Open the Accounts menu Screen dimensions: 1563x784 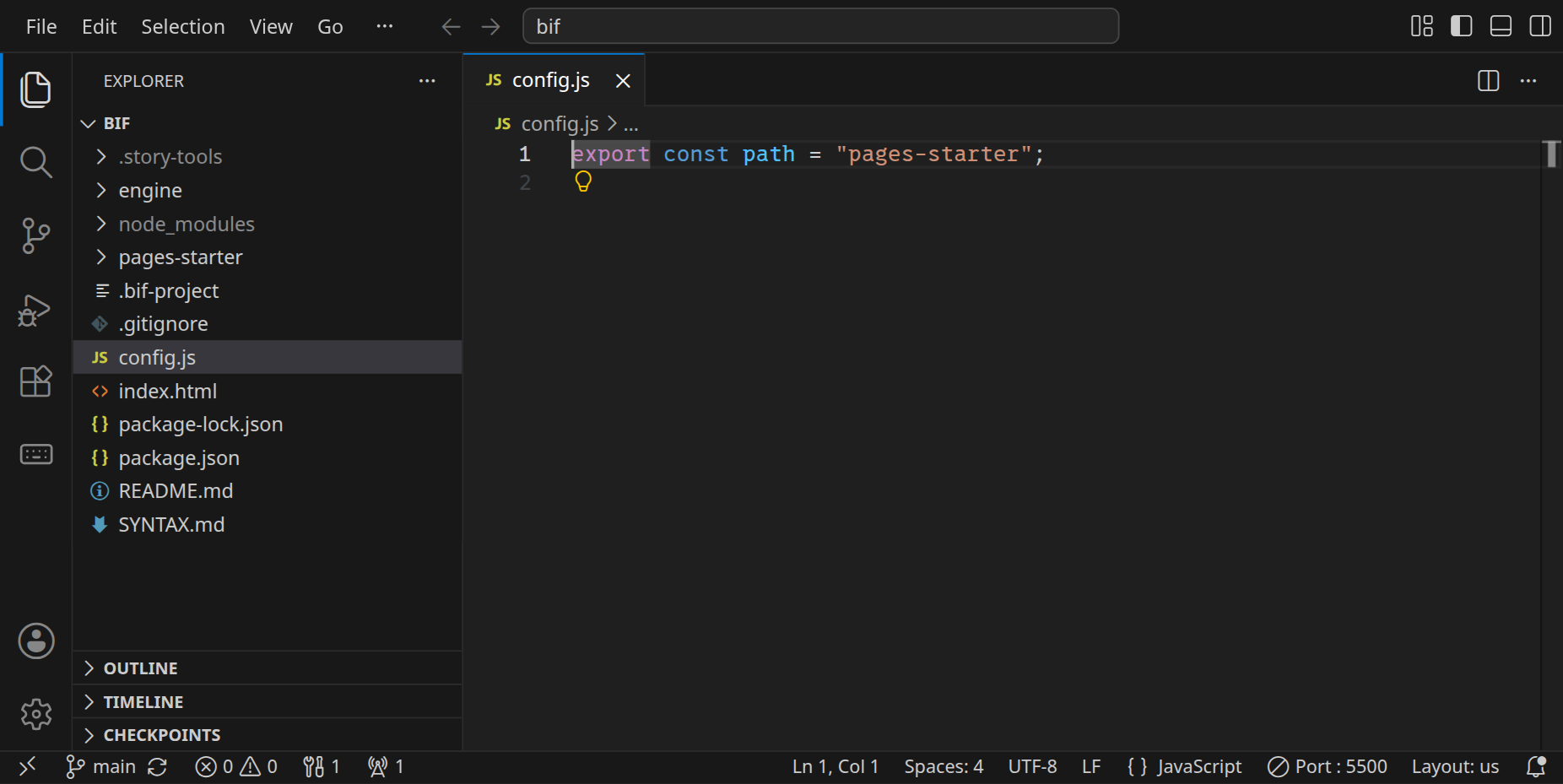point(36,641)
